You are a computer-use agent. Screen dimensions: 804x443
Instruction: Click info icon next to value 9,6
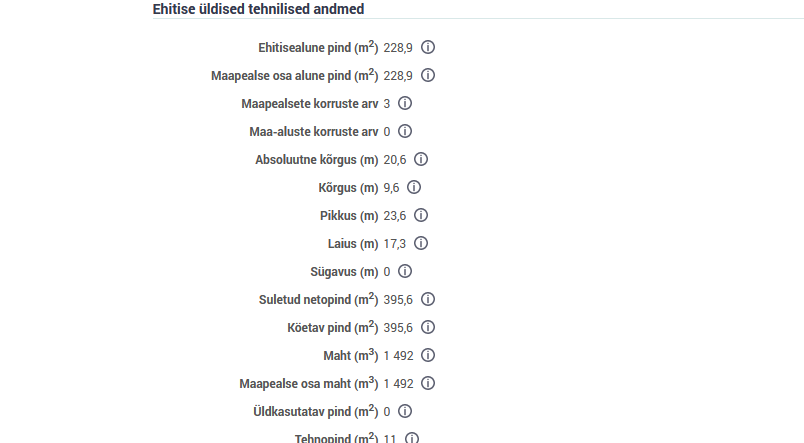[414, 187]
